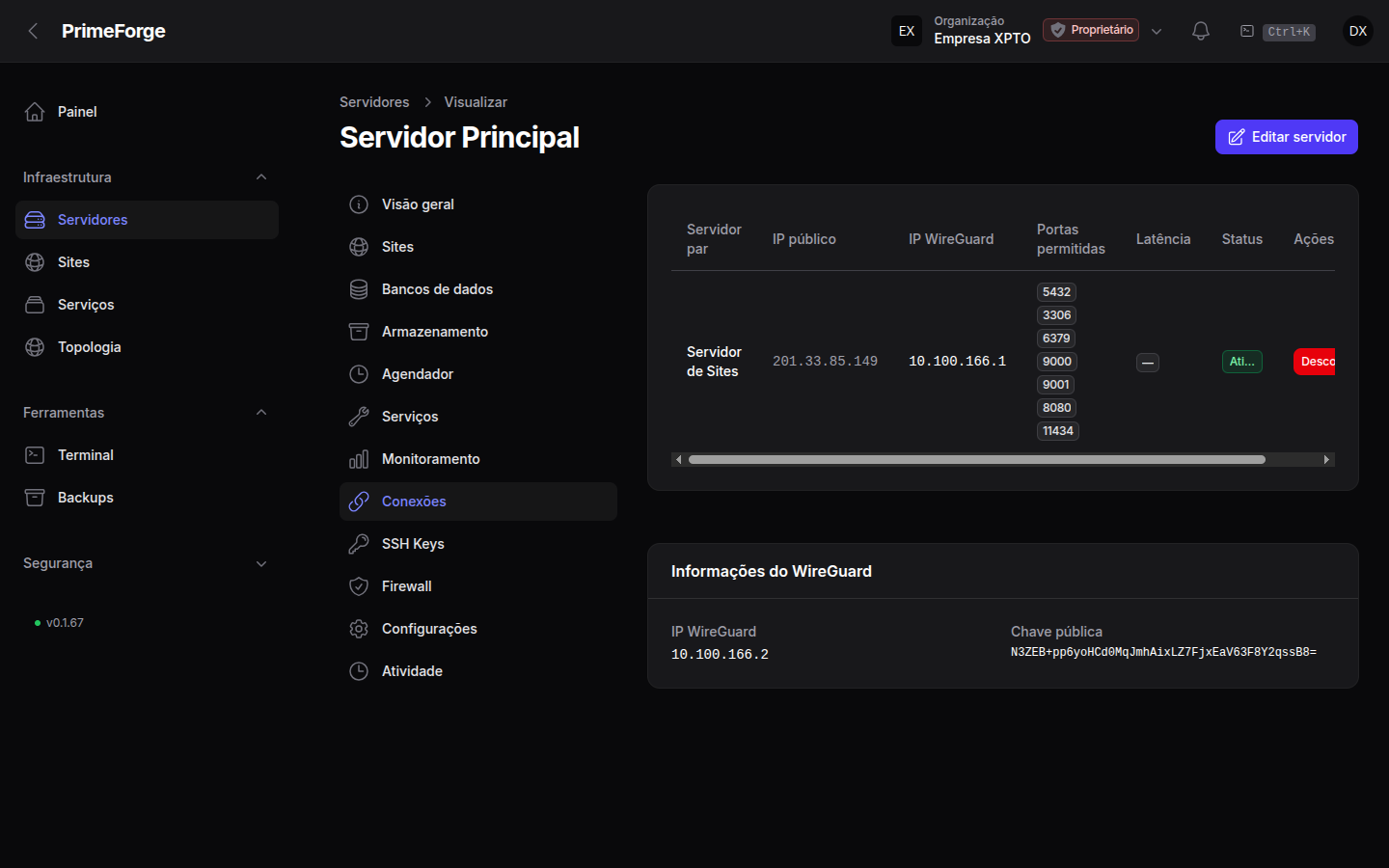Viewport: 1389px width, 868px height.
Task: Expand the Segurança section
Action: pos(261,563)
